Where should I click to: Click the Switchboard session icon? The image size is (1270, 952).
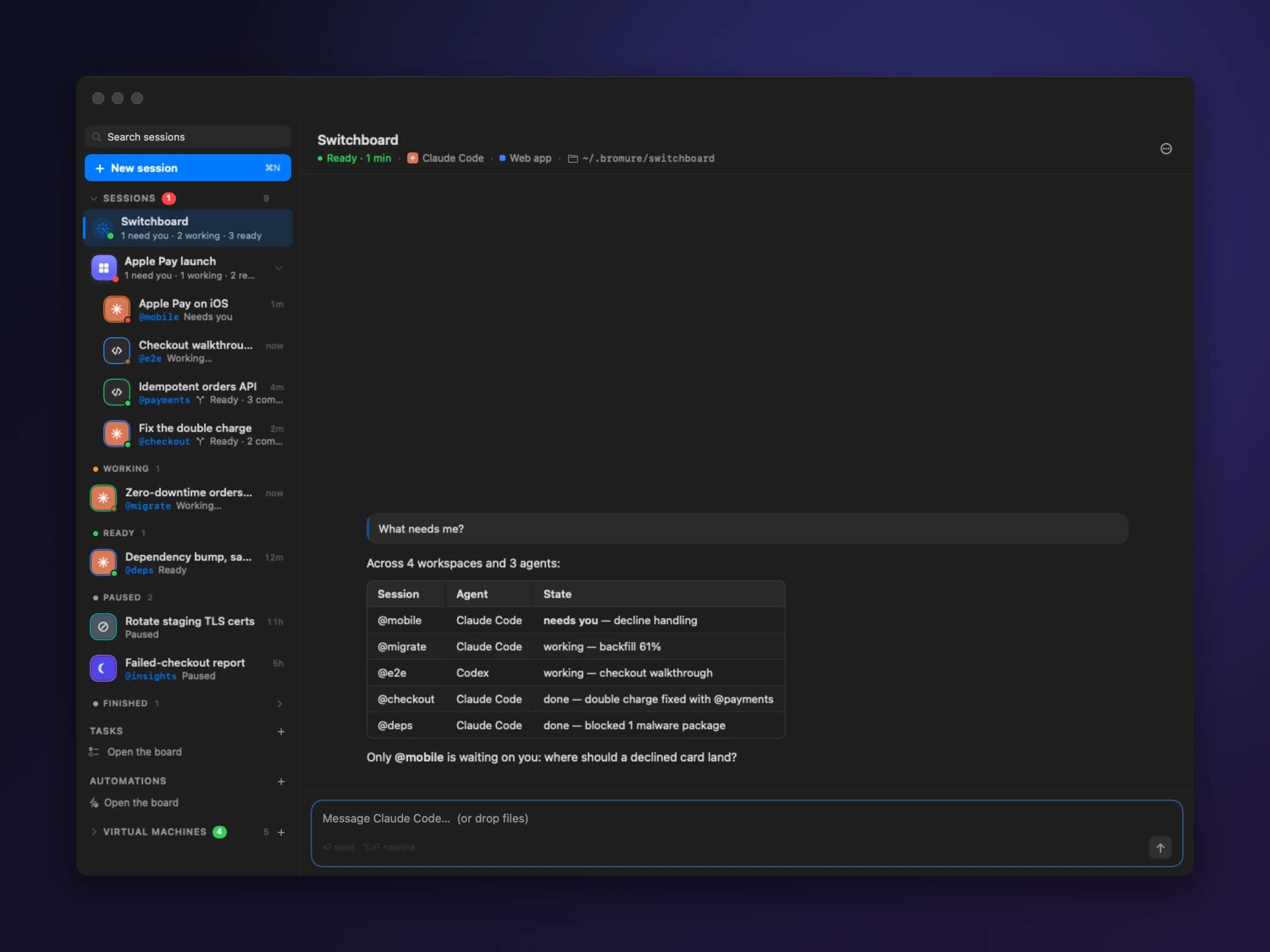(x=103, y=229)
